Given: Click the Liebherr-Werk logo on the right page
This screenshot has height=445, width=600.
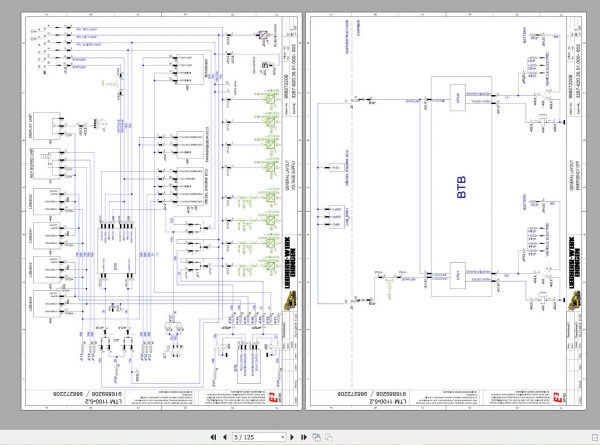Looking at the screenshot, I should (x=575, y=262).
